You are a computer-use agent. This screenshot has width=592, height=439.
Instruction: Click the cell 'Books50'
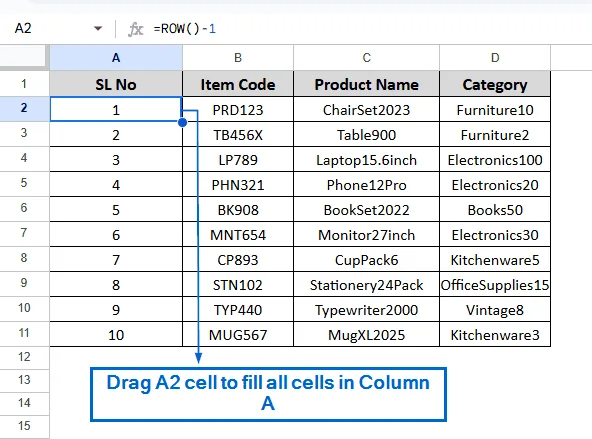tap(495, 209)
